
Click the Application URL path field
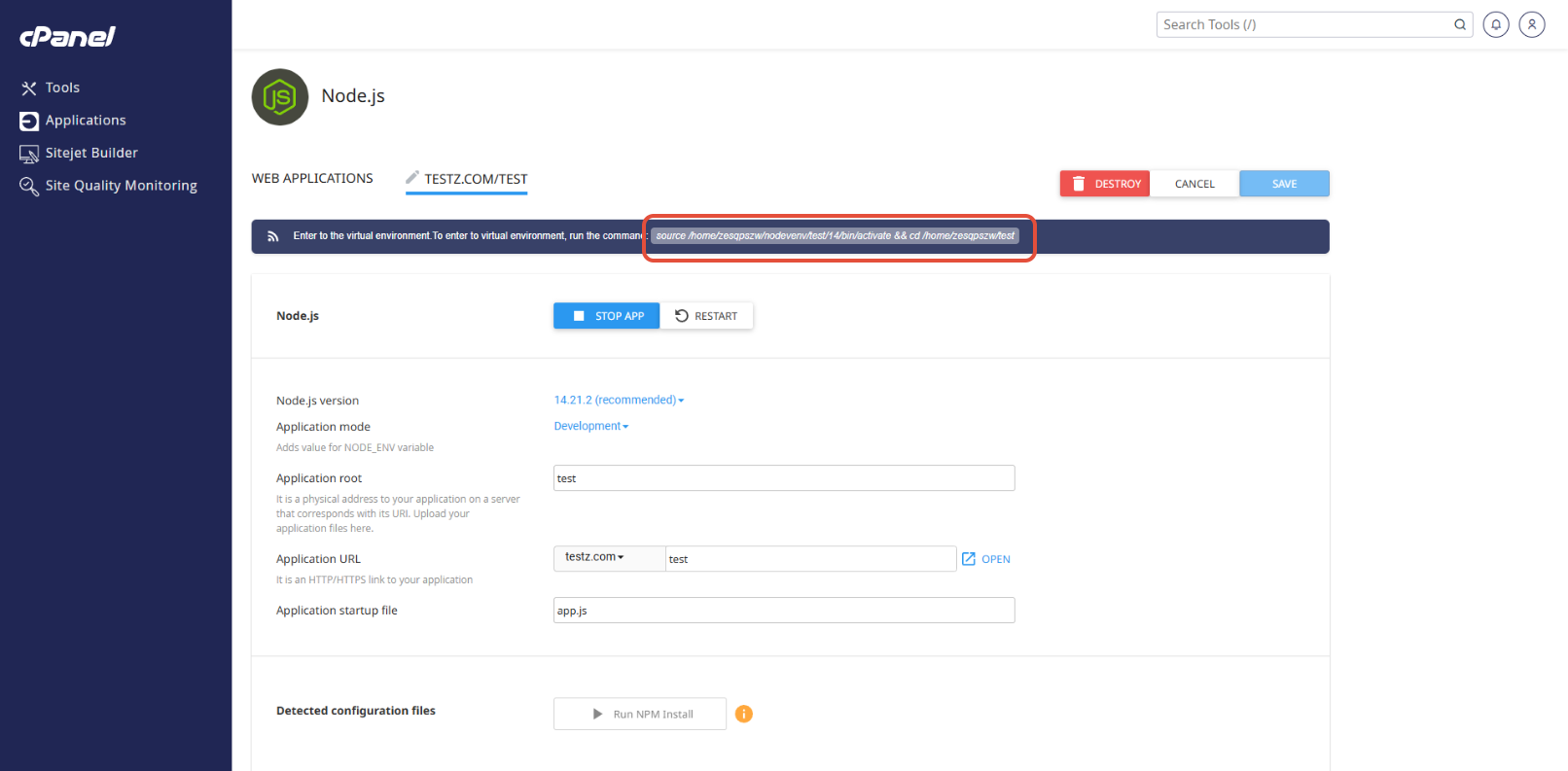click(x=811, y=559)
